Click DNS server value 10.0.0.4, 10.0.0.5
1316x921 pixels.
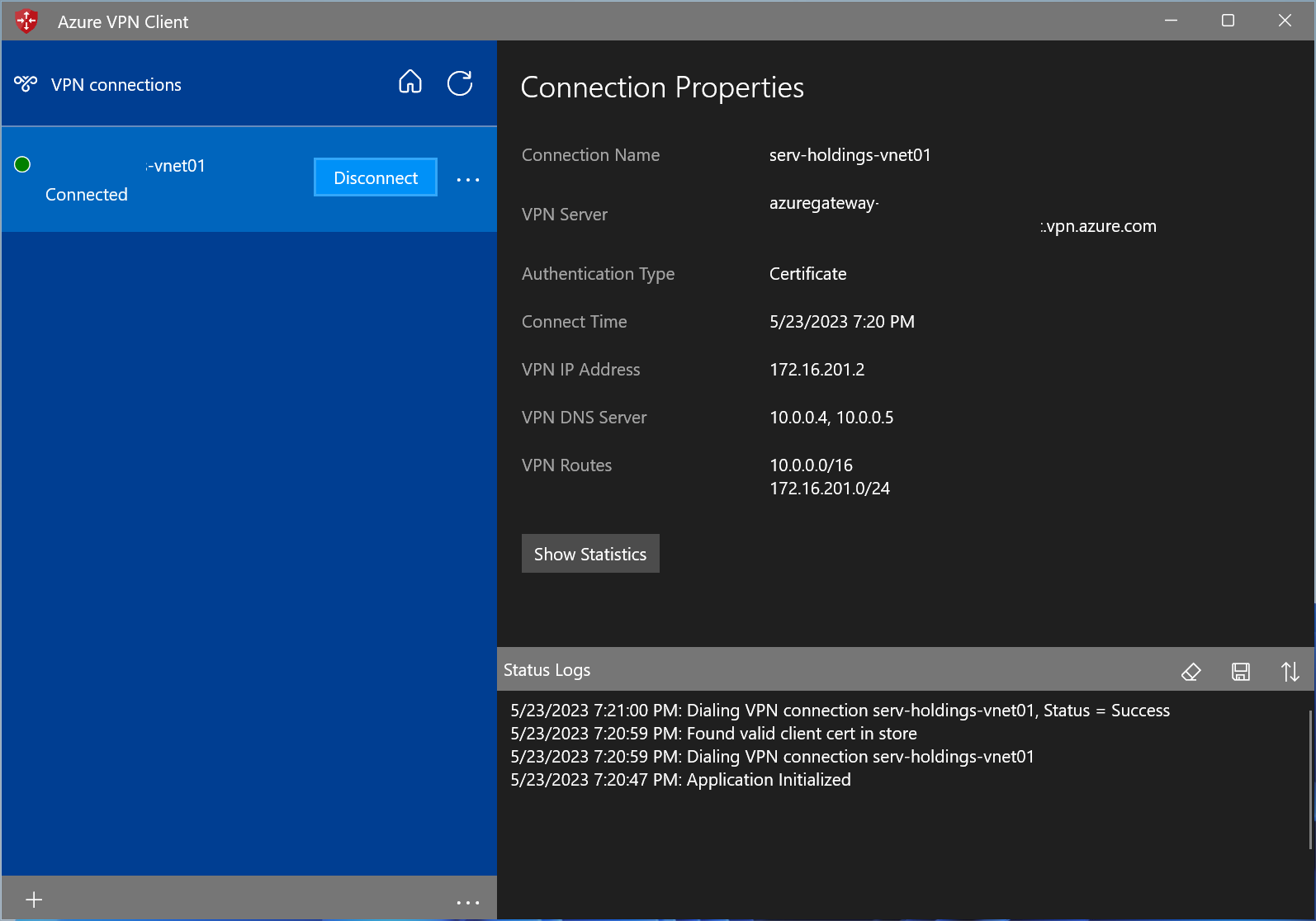pos(831,418)
